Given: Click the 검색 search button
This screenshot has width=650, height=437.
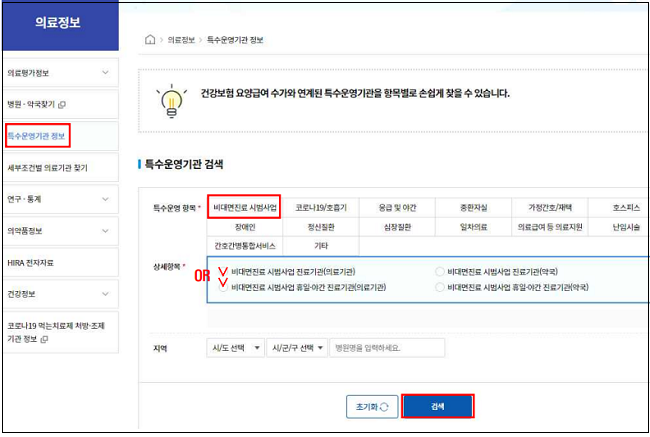Looking at the screenshot, I should click(437, 406).
